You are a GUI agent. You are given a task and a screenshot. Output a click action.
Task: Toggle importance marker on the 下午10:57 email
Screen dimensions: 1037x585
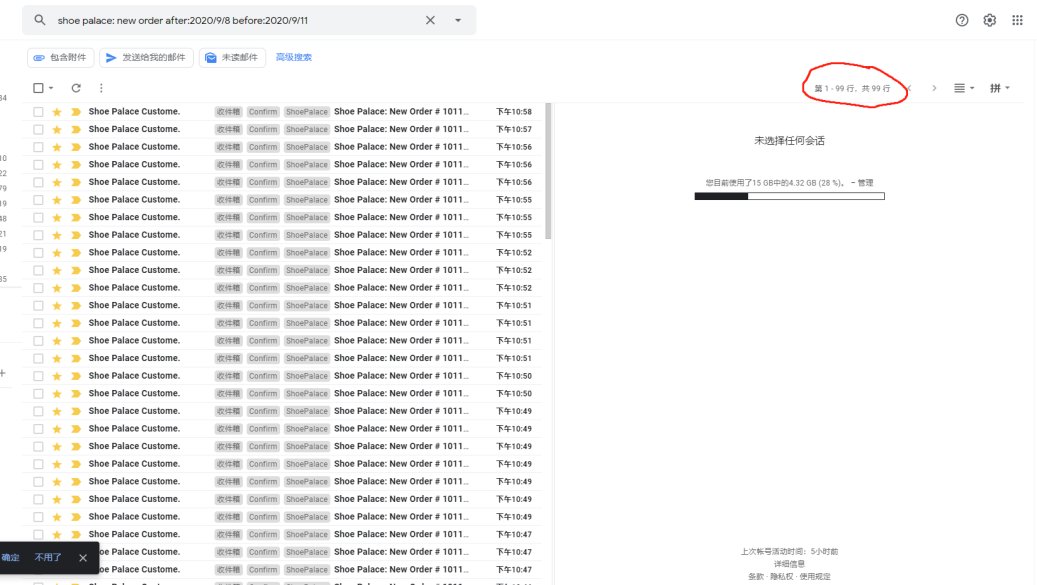[76, 130]
